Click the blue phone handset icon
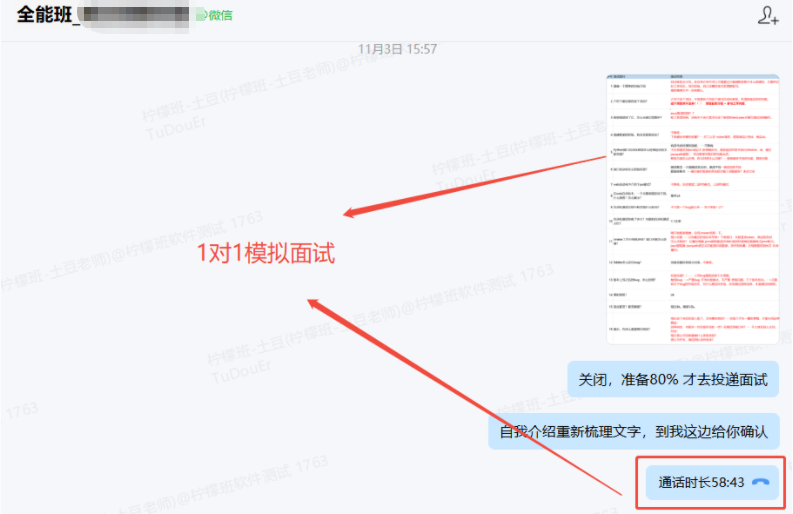Viewport: 793px width, 514px height. point(760,482)
